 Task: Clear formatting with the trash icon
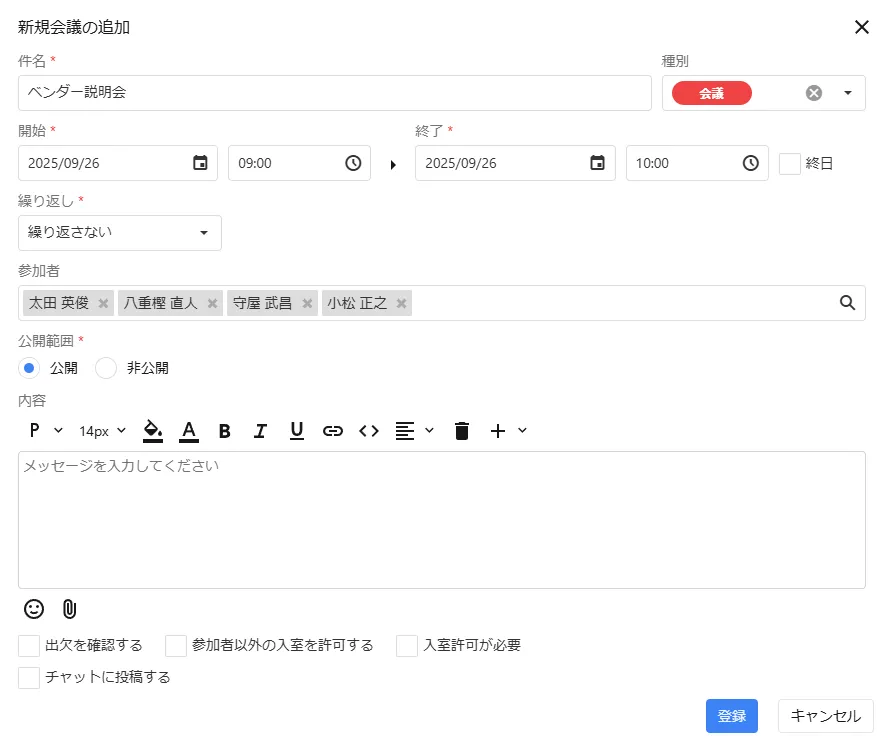(461, 430)
